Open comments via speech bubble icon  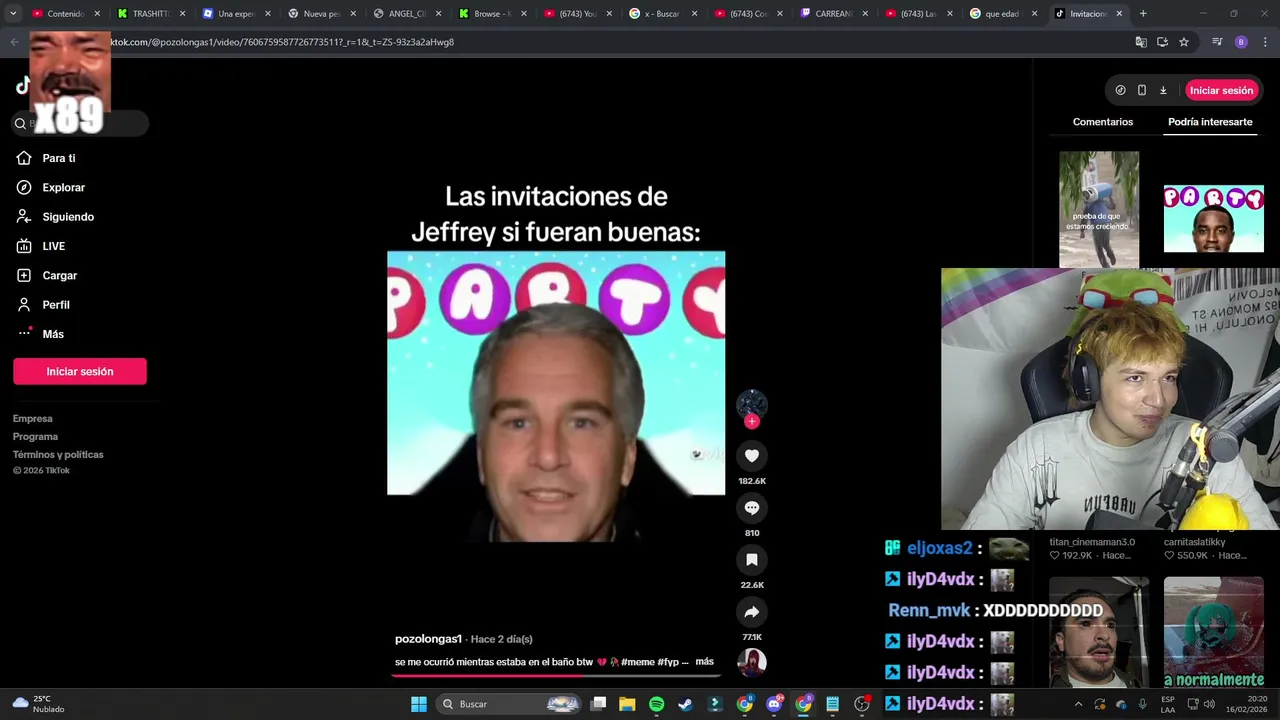coord(752,508)
